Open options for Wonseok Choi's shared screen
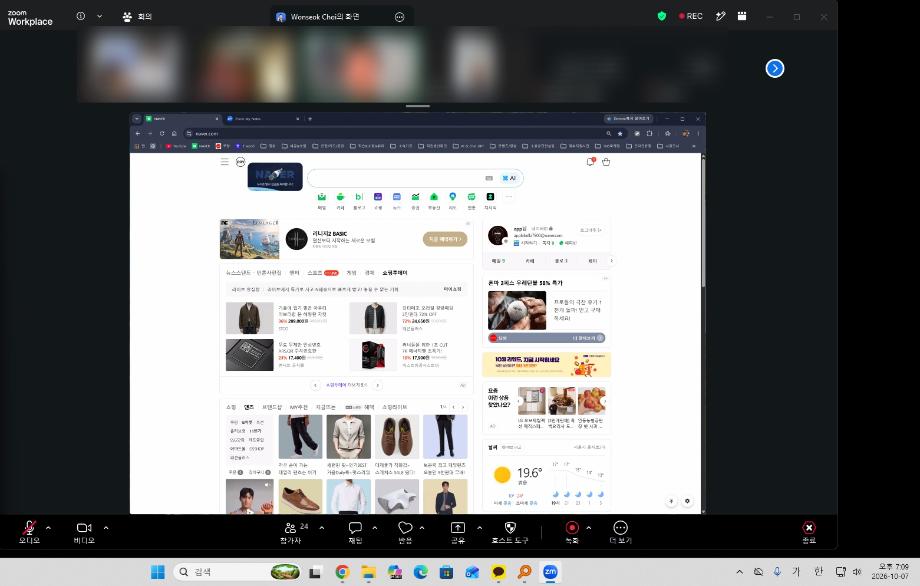The height and width of the screenshot is (586, 920). click(x=400, y=17)
